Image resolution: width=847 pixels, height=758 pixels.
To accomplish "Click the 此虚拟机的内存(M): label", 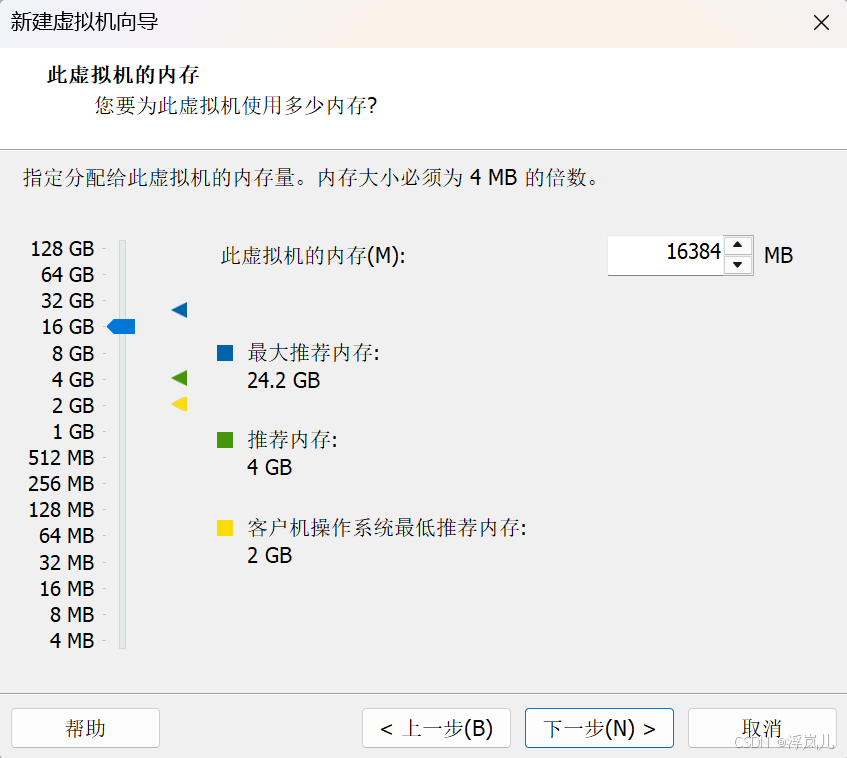I will click(x=313, y=256).
